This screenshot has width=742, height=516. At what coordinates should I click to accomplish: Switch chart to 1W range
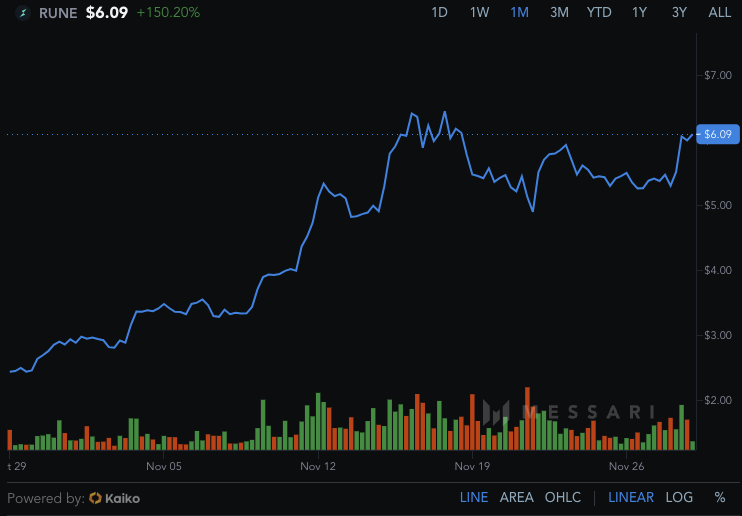click(x=479, y=12)
